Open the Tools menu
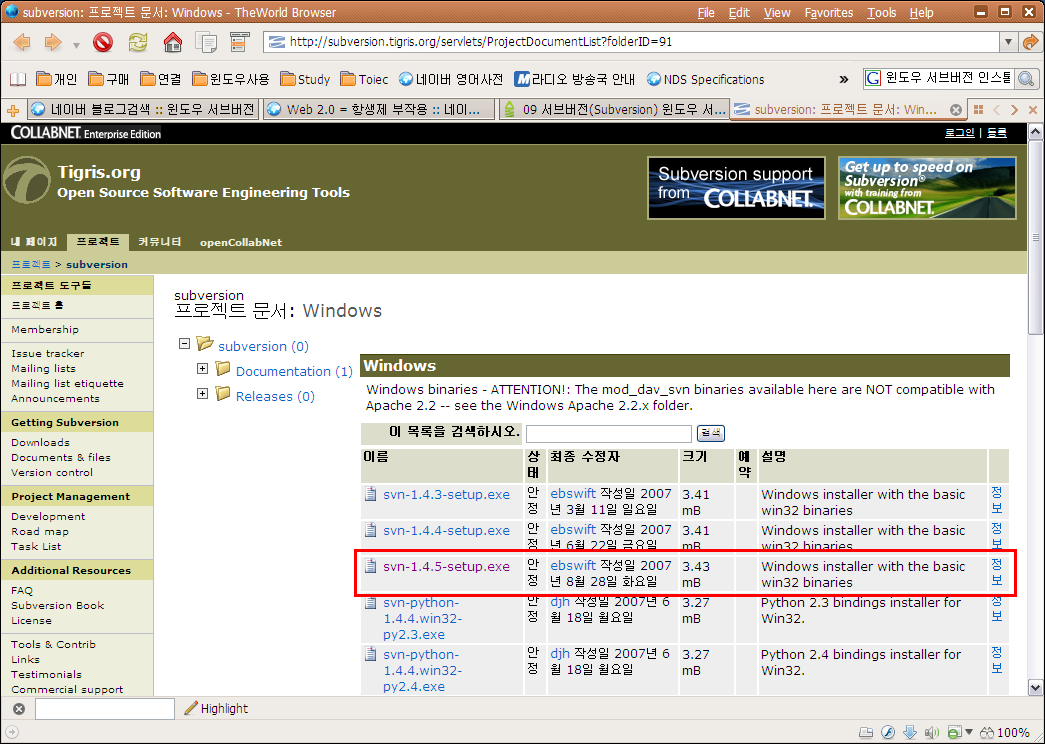 (881, 13)
